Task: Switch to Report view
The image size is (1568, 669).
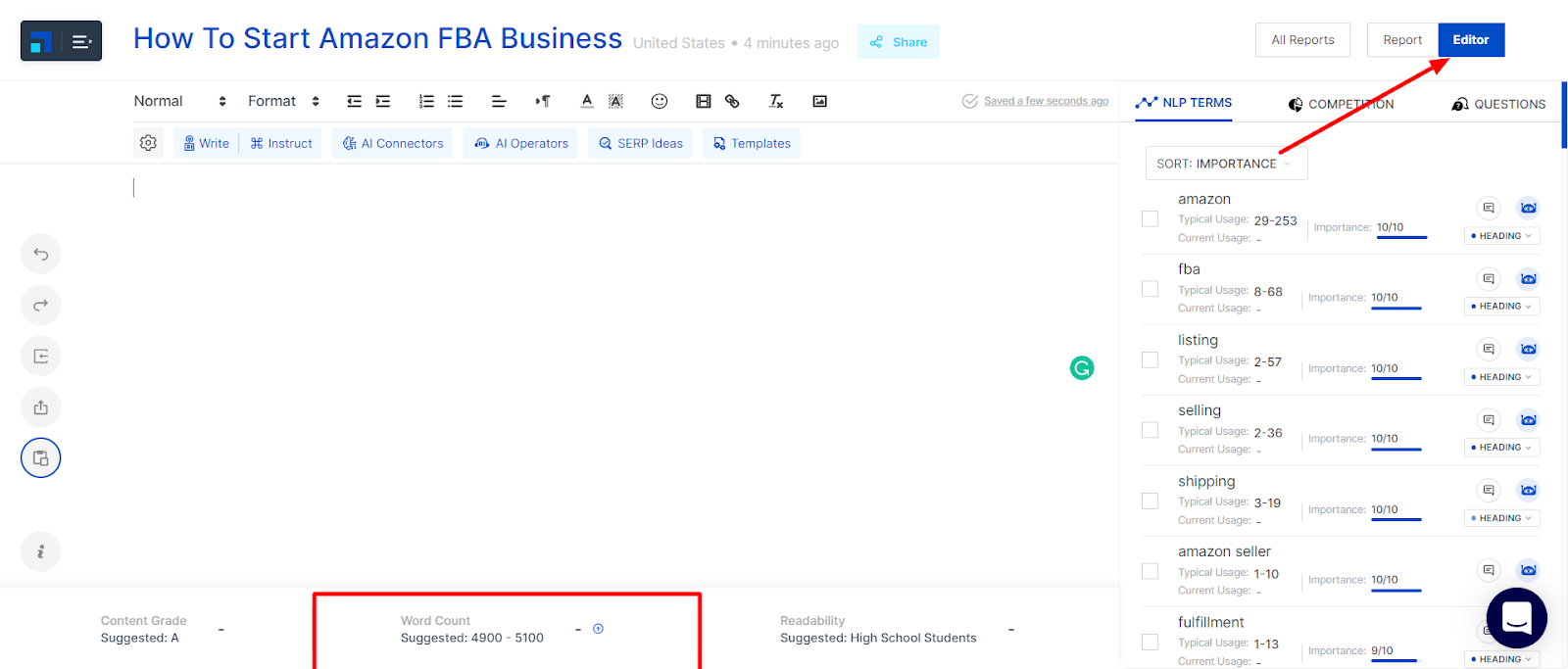Action: 1402,40
